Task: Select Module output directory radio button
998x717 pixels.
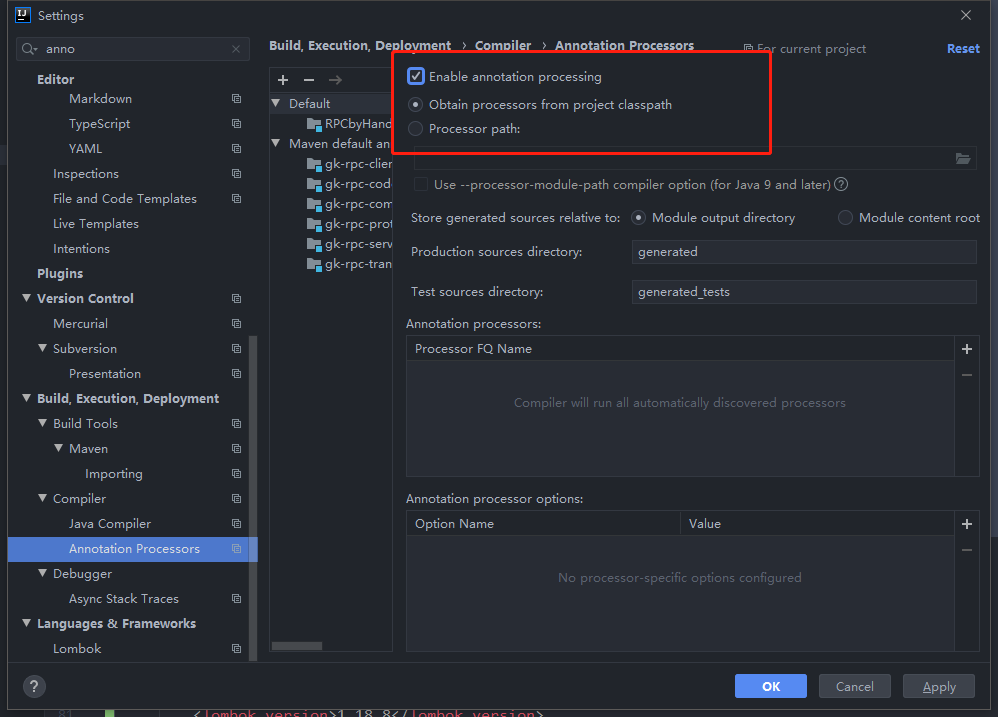Action: pos(638,218)
